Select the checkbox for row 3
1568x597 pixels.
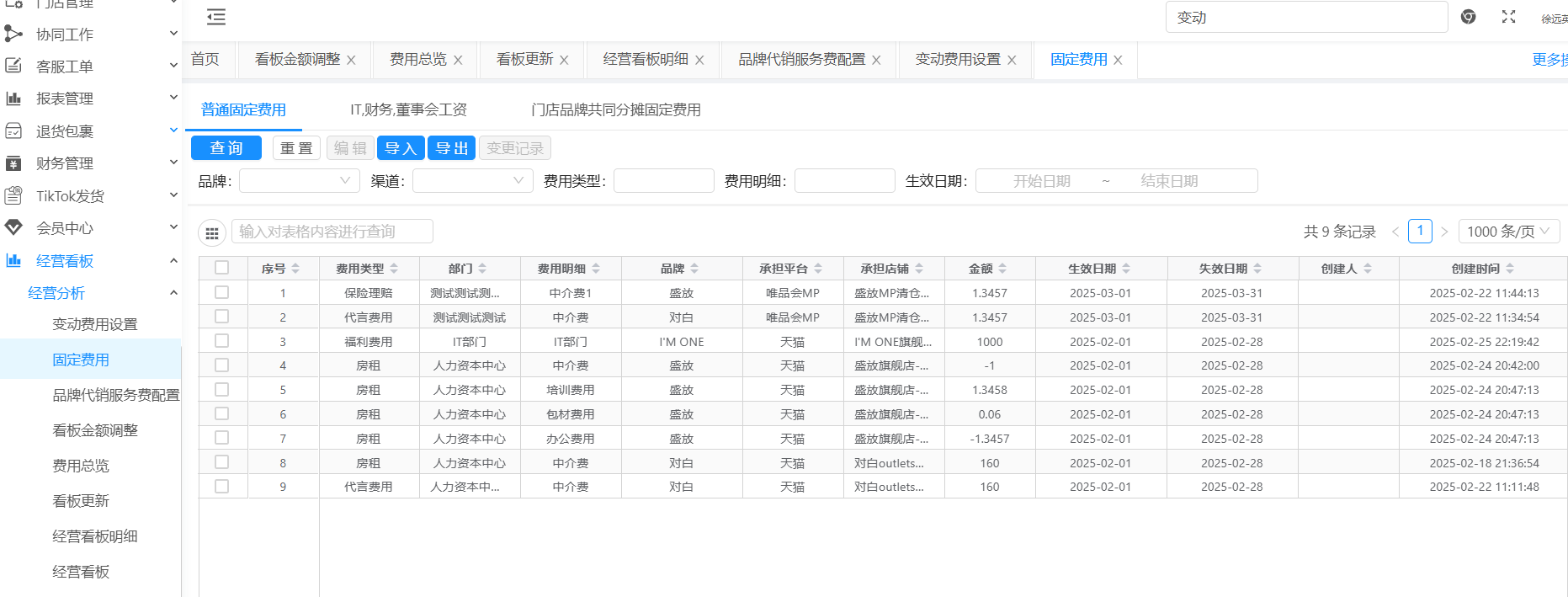(221, 341)
